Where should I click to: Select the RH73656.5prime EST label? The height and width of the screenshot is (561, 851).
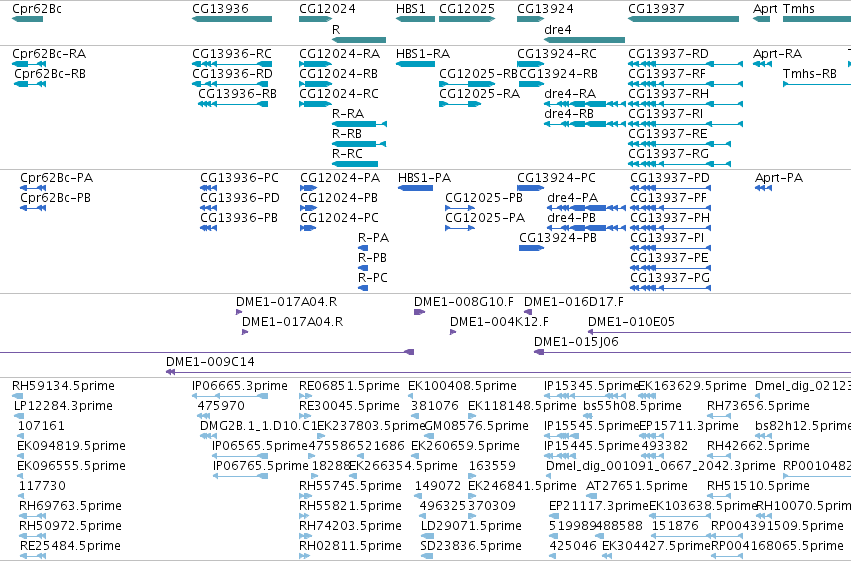758,406
